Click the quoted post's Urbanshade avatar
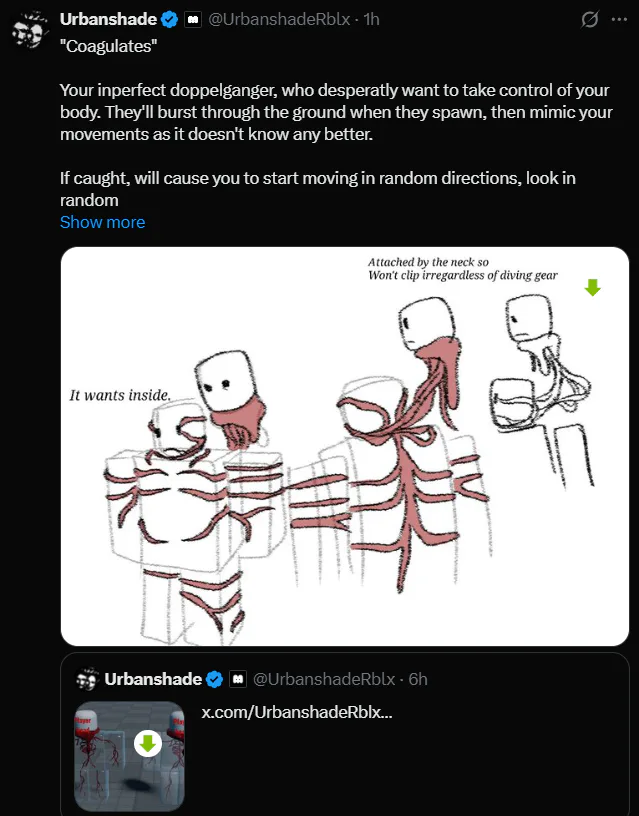This screenshot has width=639, height=816. 87,679
